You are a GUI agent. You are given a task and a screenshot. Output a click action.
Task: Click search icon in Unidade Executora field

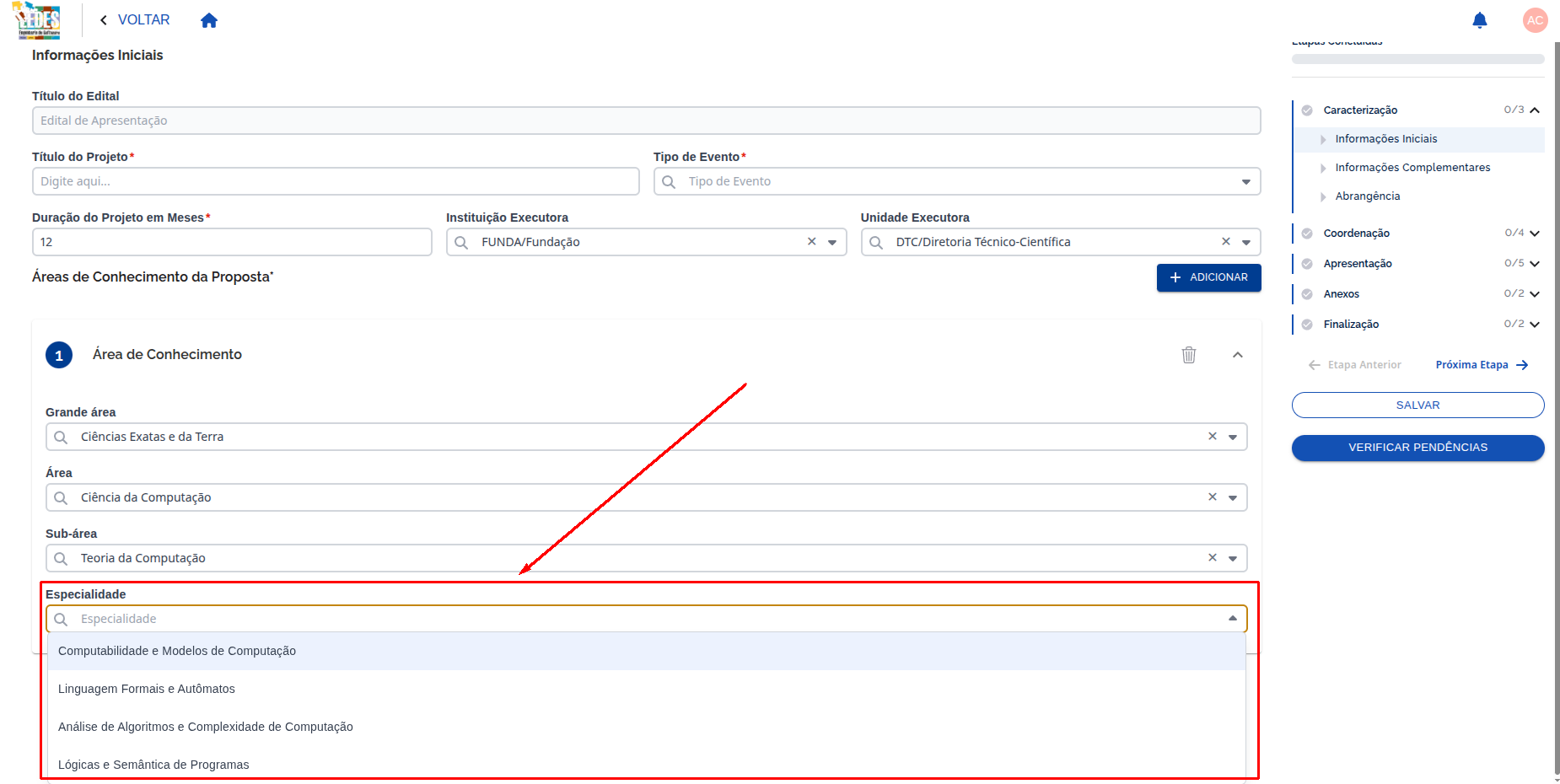pos(876,242)
